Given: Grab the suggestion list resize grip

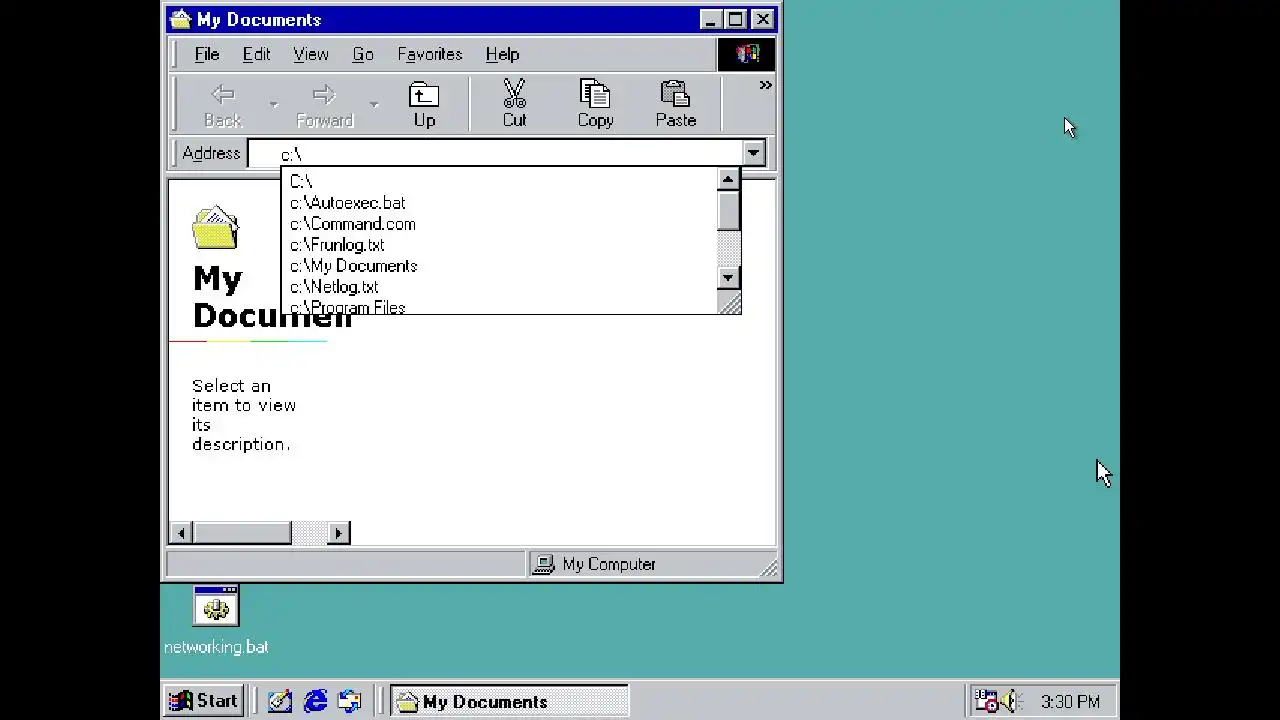Looking at the screenshot, I should pos(730,303).
